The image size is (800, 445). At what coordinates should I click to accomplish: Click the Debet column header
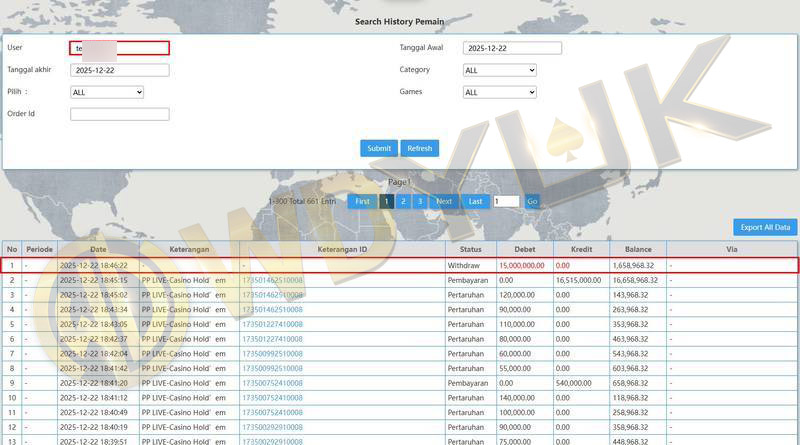pos(524,249)
